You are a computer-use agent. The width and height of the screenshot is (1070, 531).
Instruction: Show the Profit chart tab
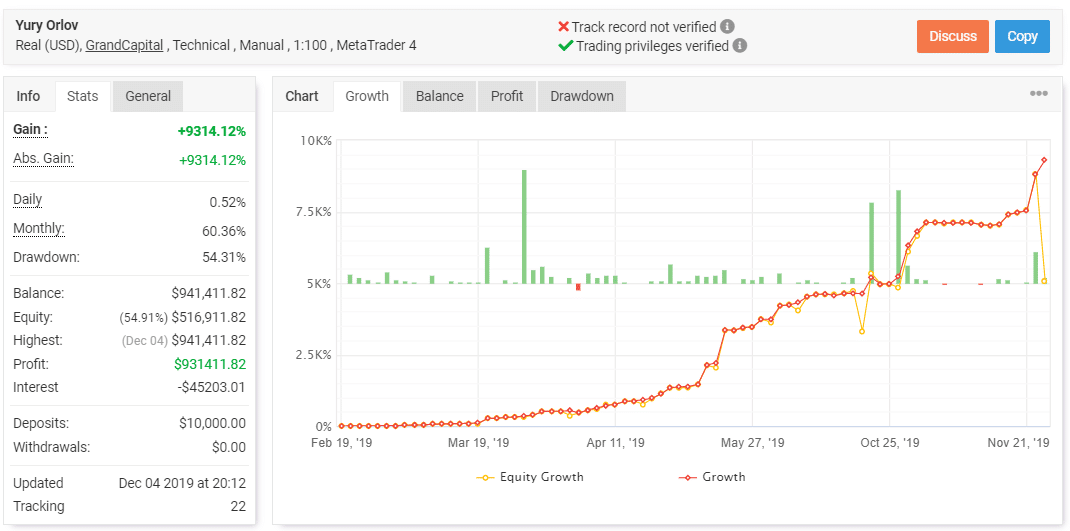pos(507,96)
